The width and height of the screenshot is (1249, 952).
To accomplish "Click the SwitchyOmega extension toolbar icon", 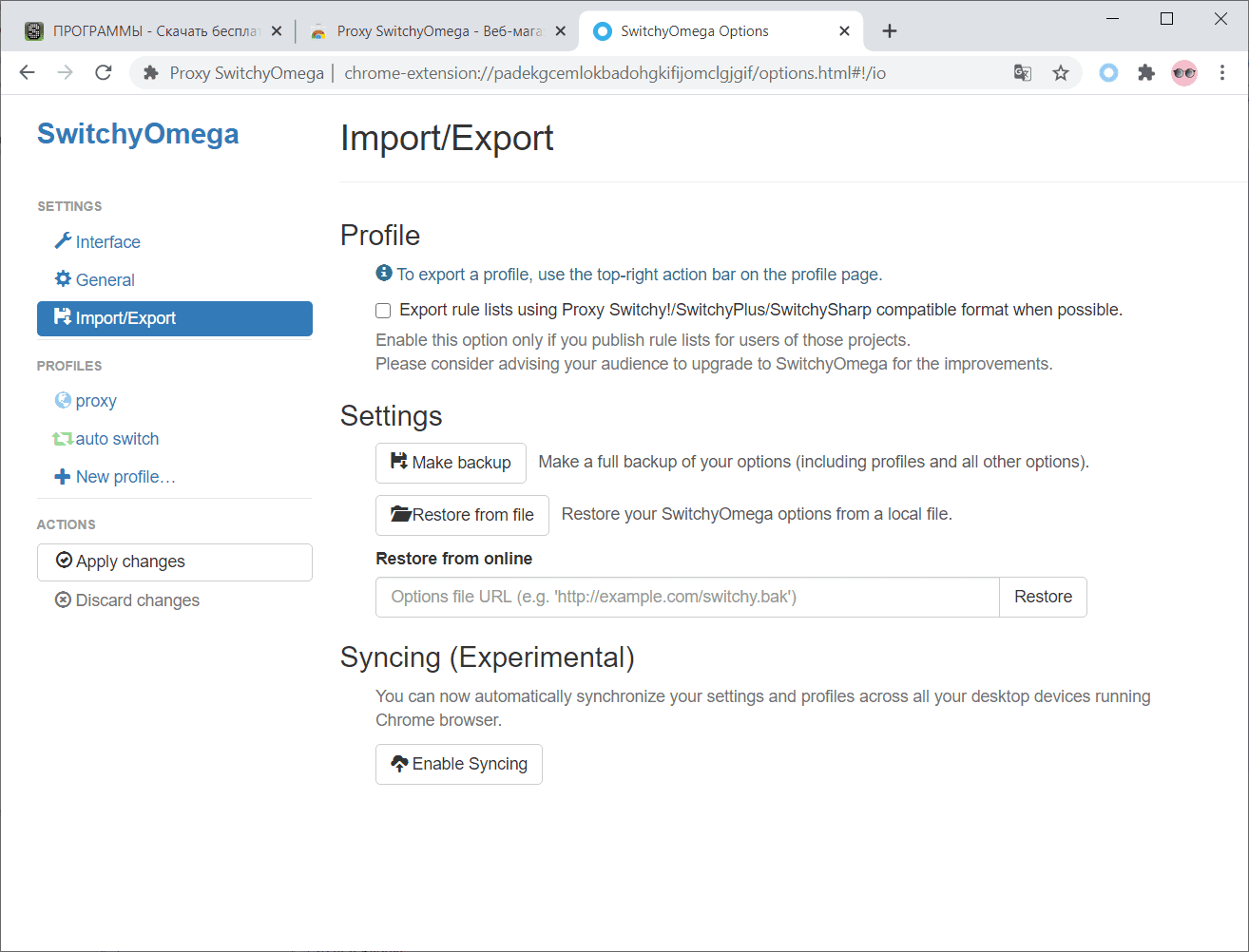I will click(1108, 73).
